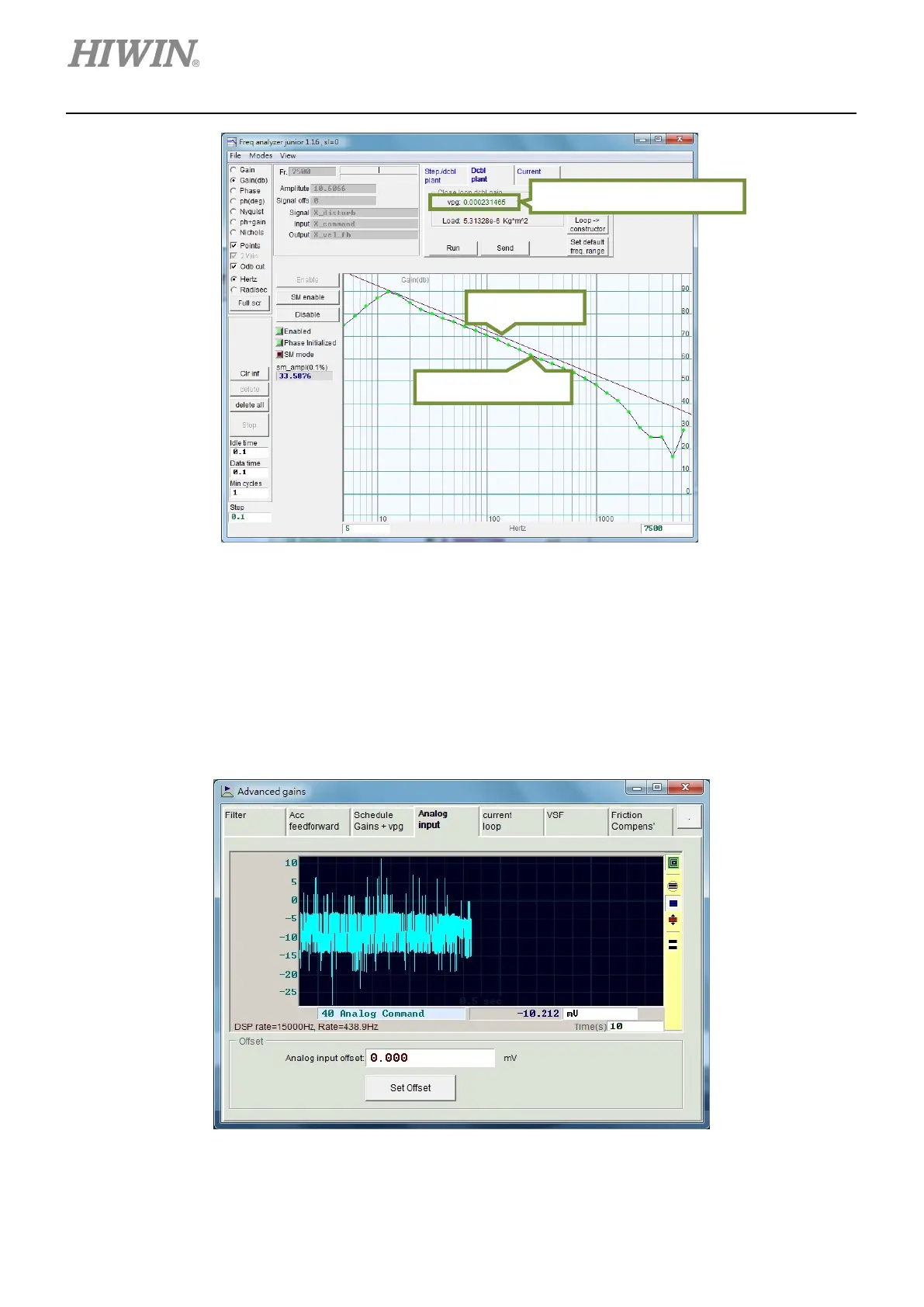This screenshot has width=924, height=1307.
Task: Open the File menu
Action: click(235, 156)
